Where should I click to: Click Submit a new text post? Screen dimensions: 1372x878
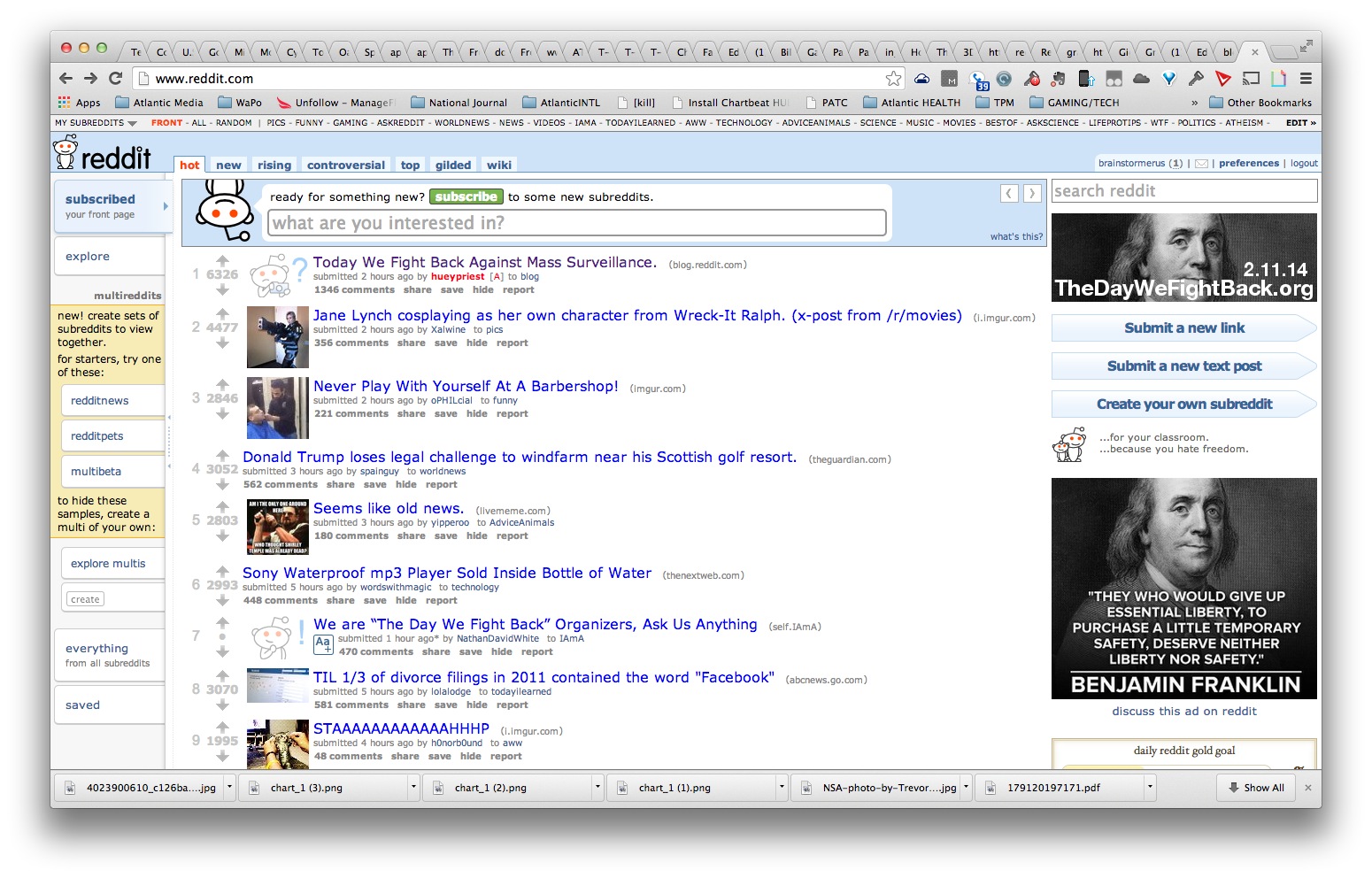point(1184,366)
